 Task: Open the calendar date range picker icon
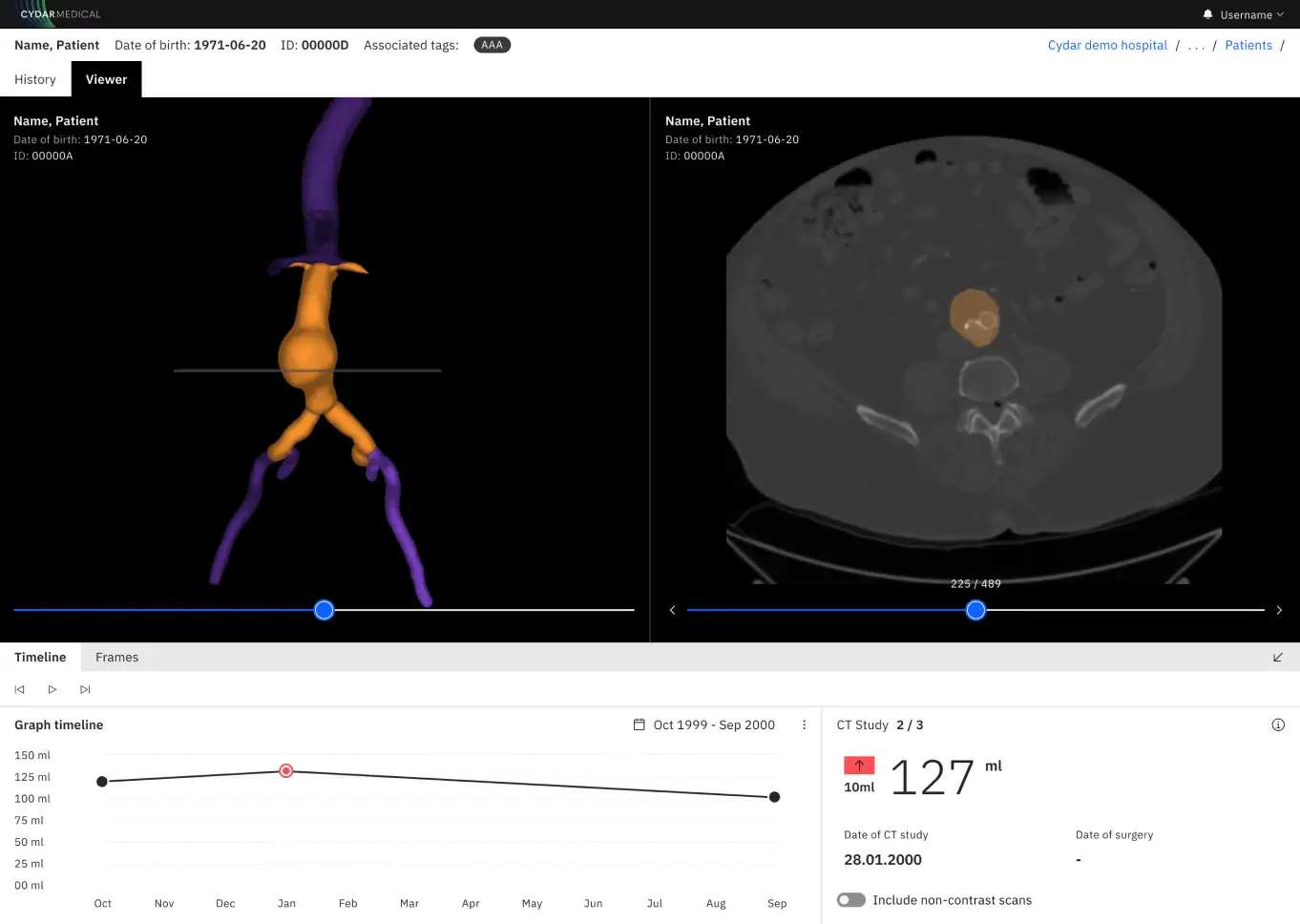click(x=640, y=724)
